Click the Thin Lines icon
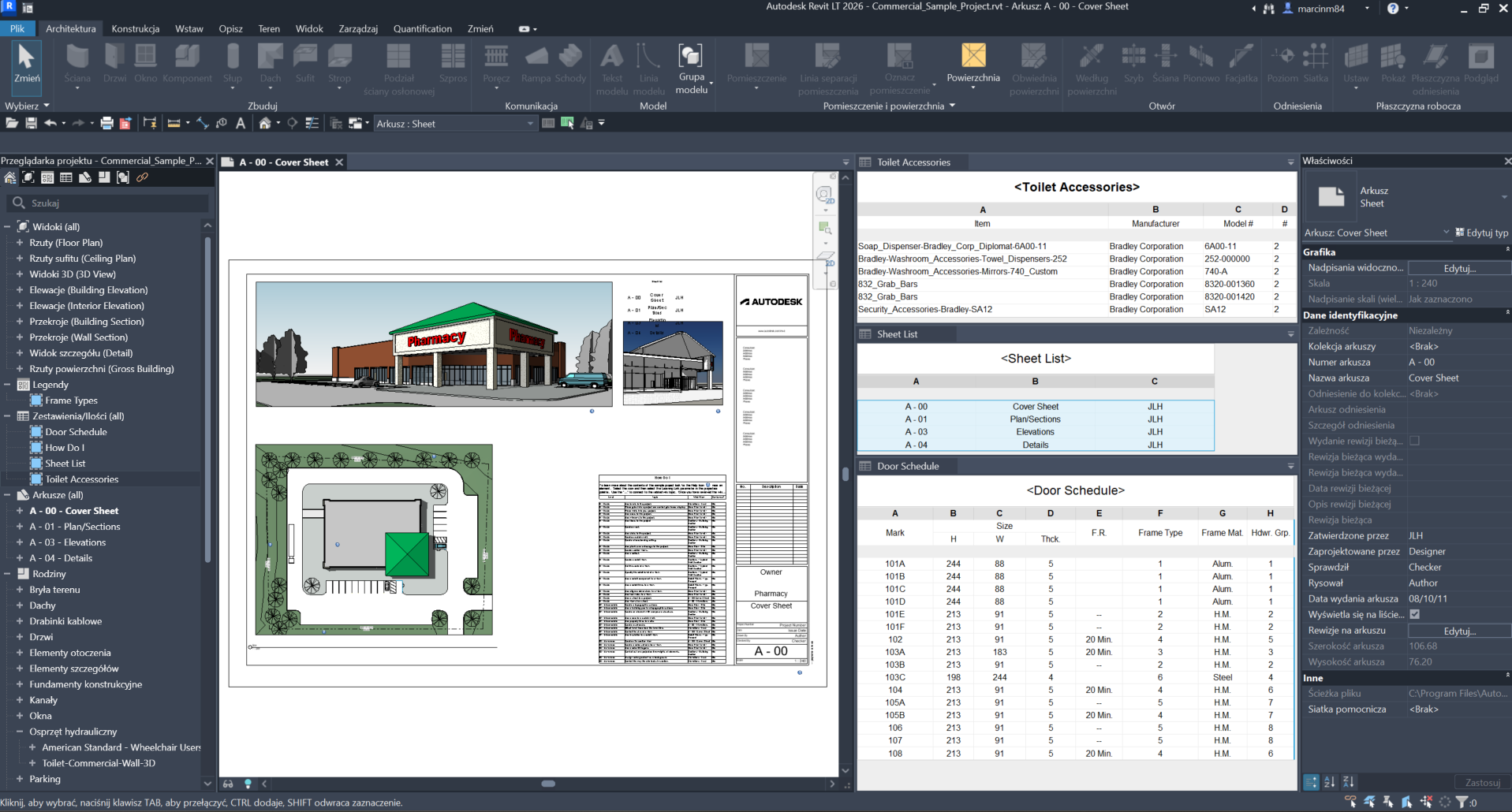Screen dimensions: 1512x812 pos(312,123)
